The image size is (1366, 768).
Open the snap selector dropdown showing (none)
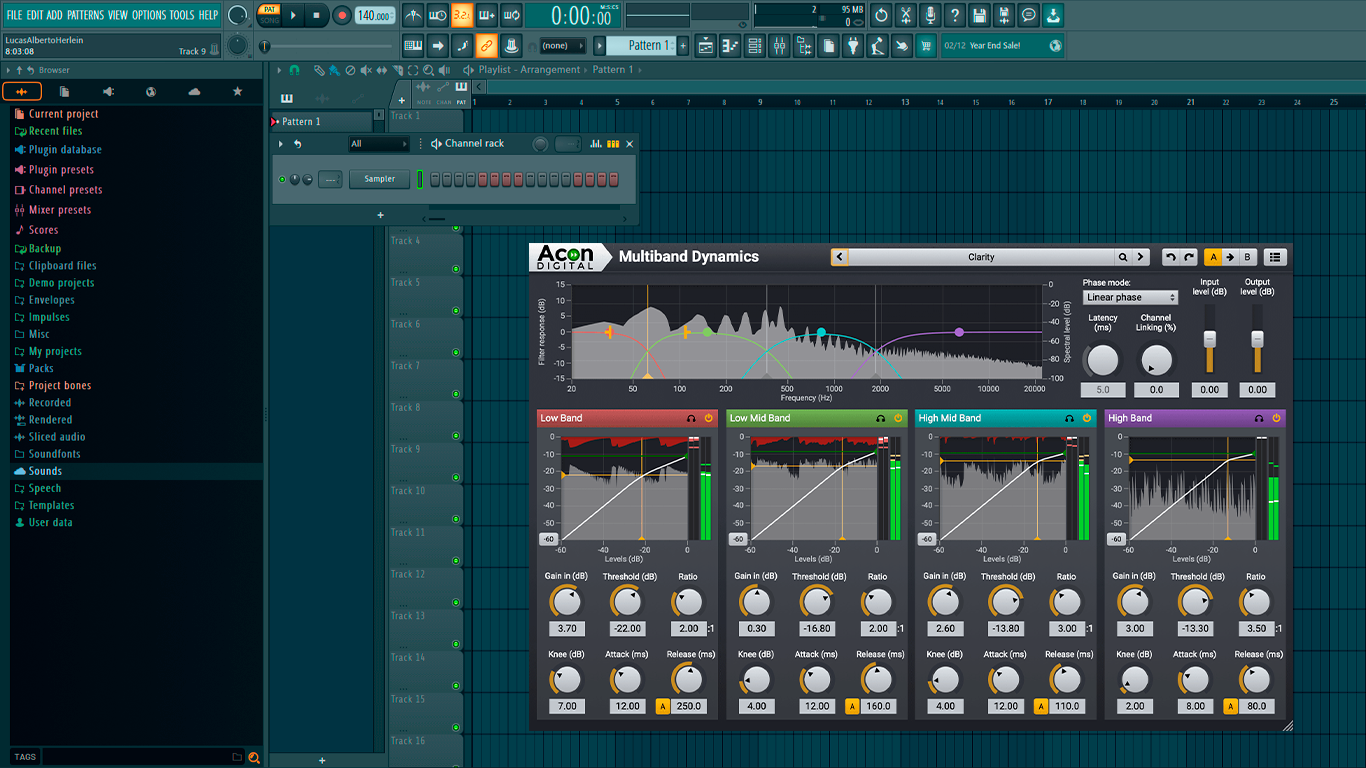(x=563, y=45)
